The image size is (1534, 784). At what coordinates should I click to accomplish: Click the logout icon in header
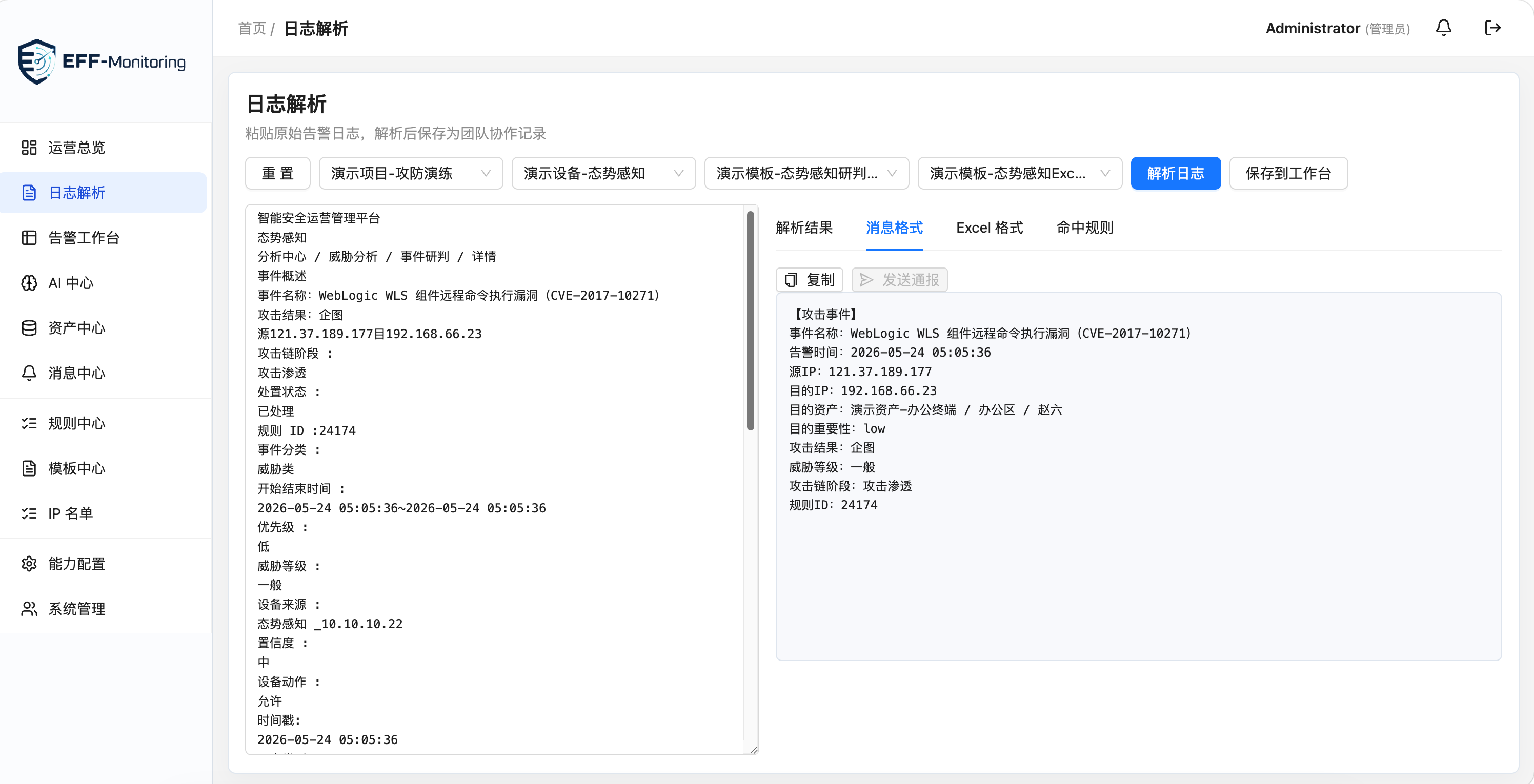(1492, 28)
